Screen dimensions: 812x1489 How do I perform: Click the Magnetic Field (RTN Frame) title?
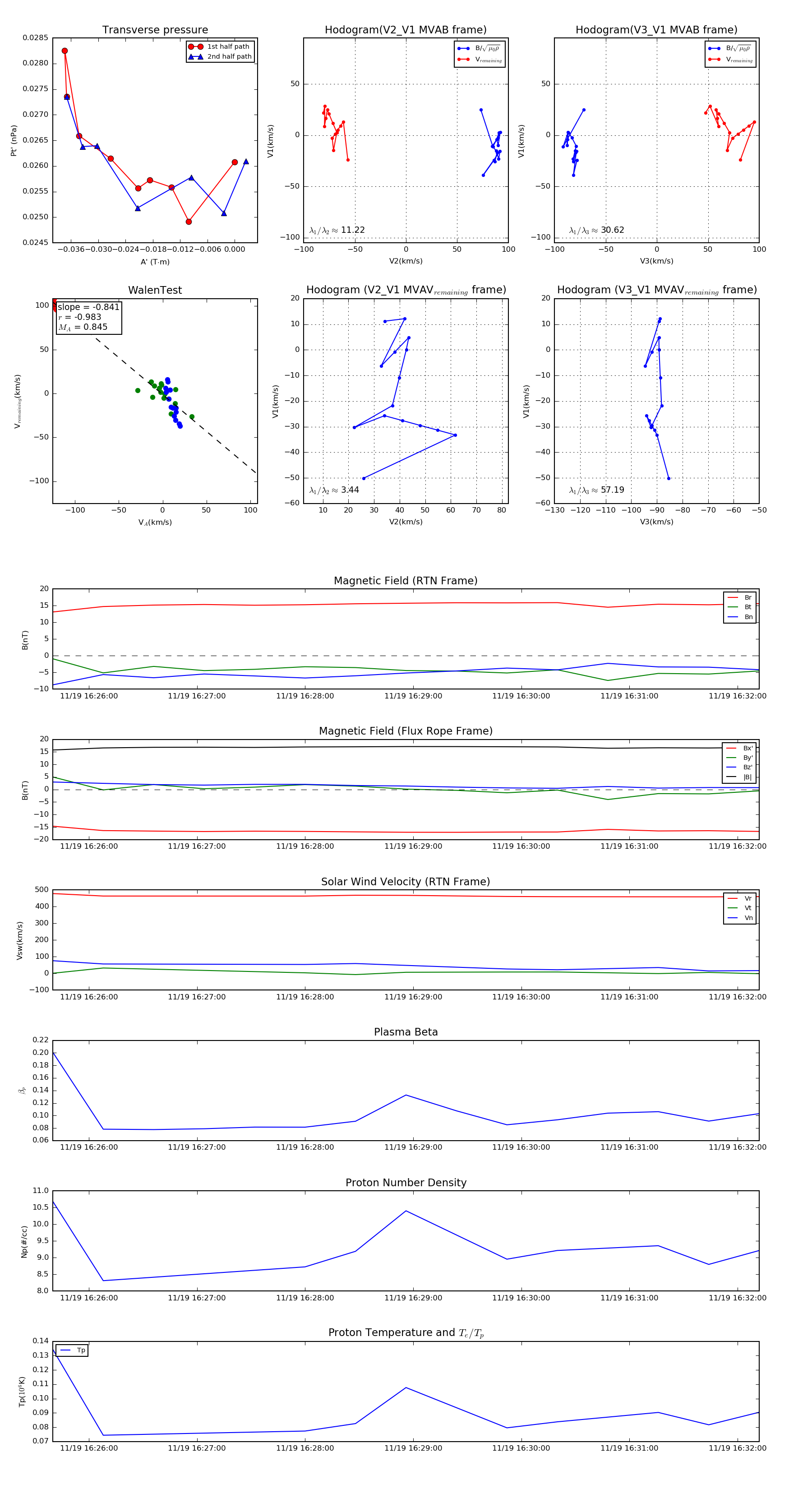(406, 581)
